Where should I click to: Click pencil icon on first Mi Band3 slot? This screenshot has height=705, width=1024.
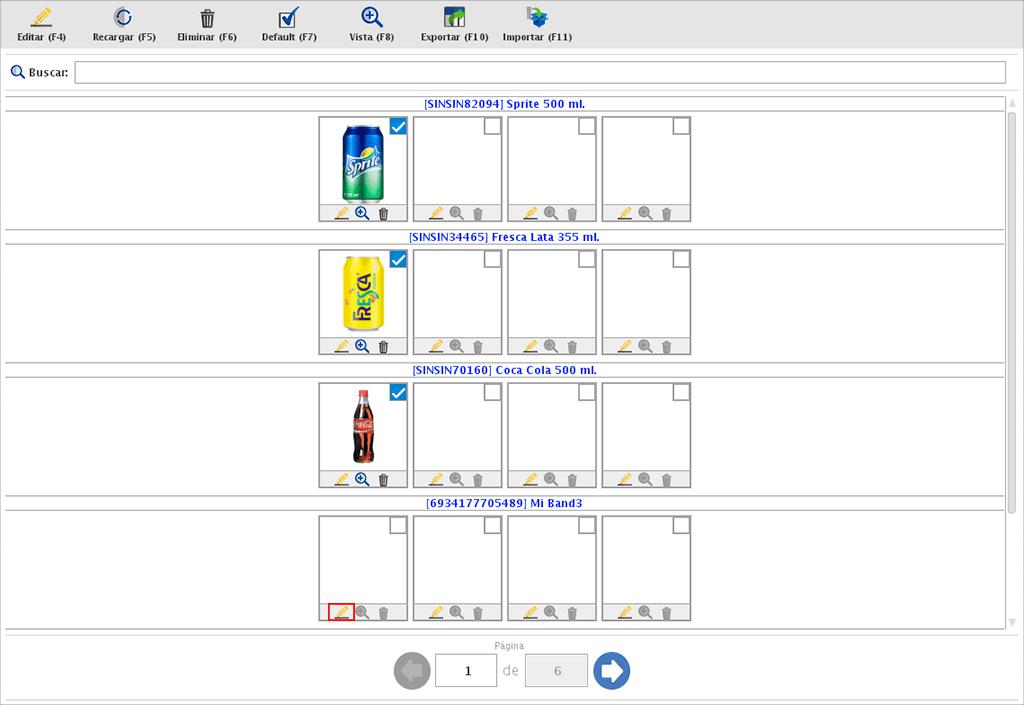click(x=341, y=612)
